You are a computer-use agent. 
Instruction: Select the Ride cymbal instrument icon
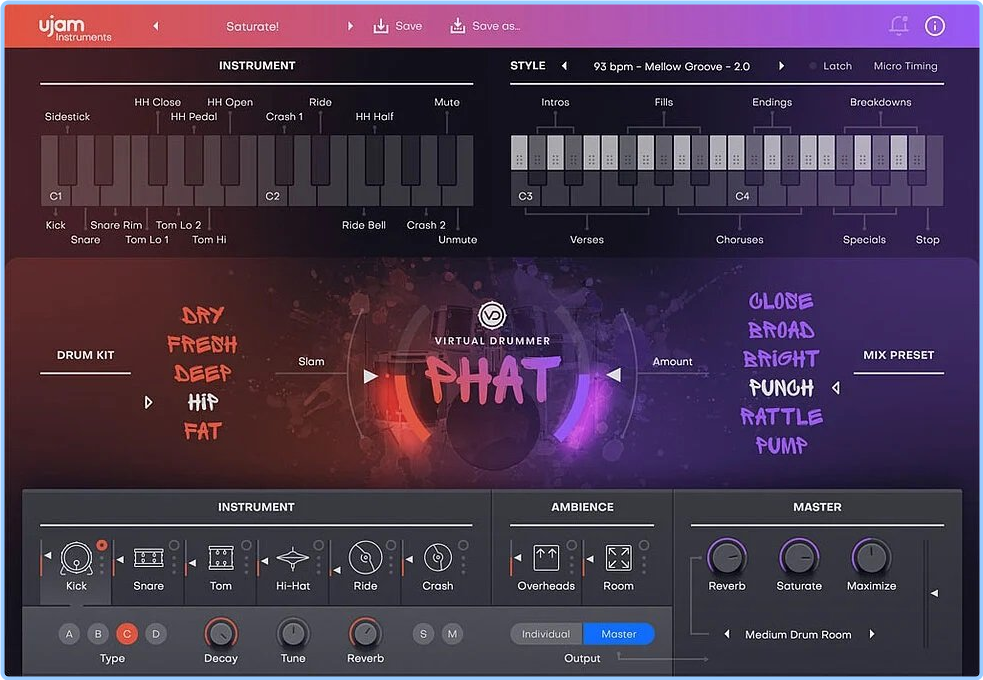(x=365, y=557)
